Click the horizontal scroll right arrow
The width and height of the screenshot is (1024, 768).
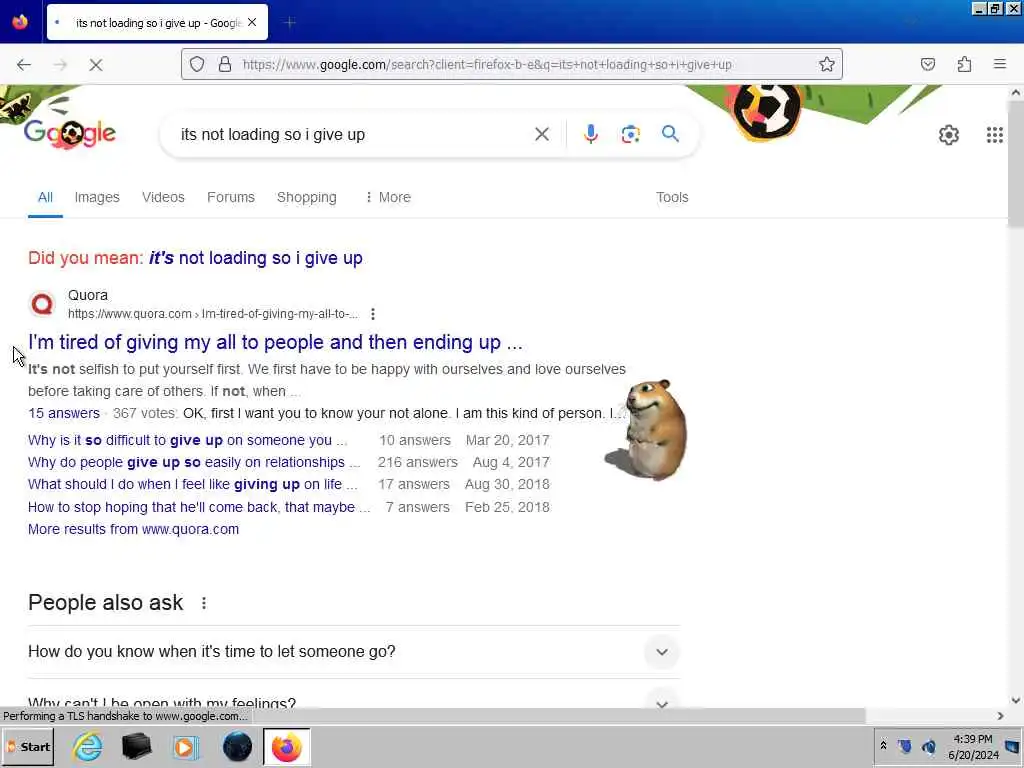[x=1000, y=716]
